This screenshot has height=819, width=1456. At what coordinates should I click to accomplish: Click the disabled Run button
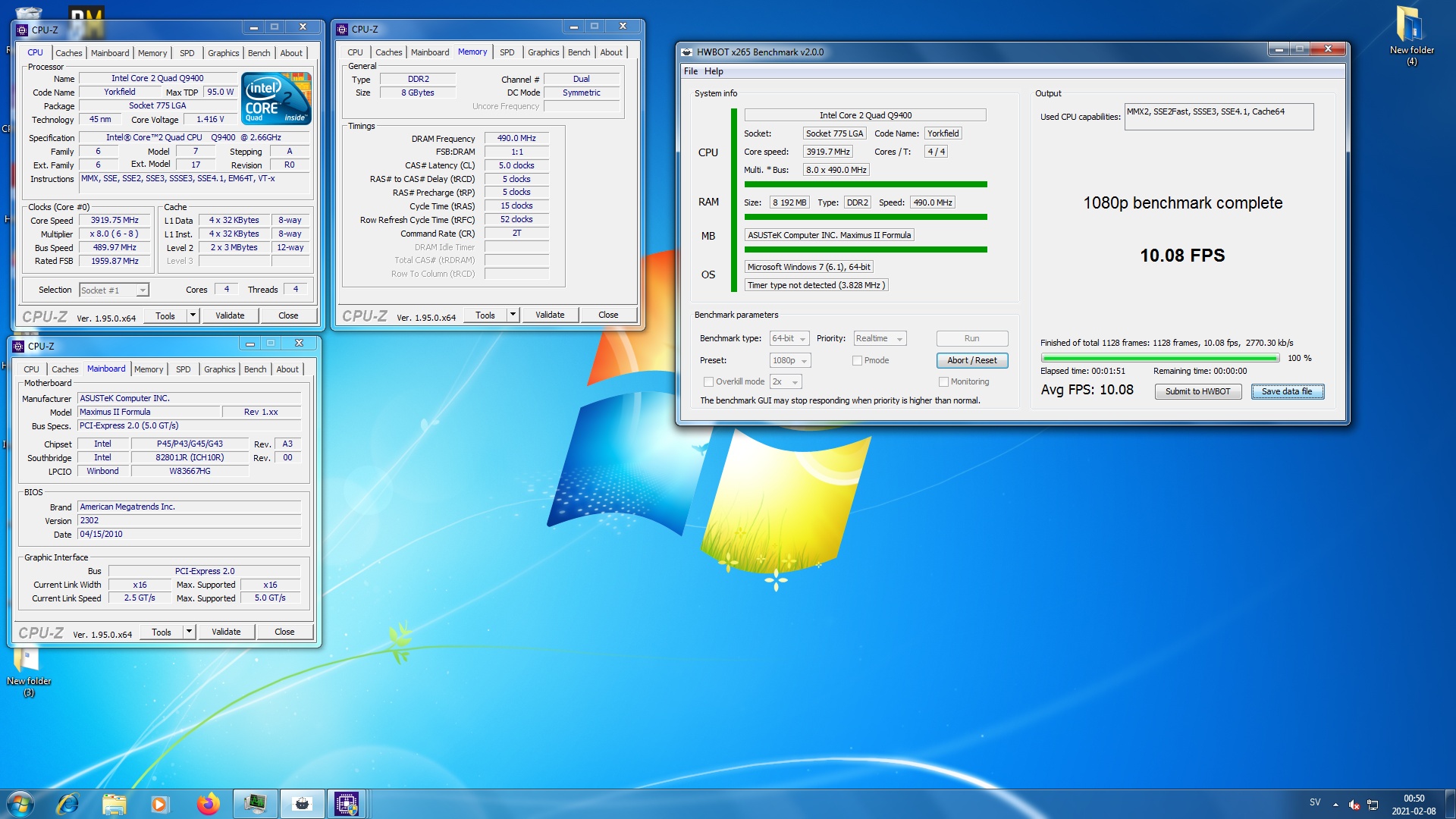[x=972, y=339]
